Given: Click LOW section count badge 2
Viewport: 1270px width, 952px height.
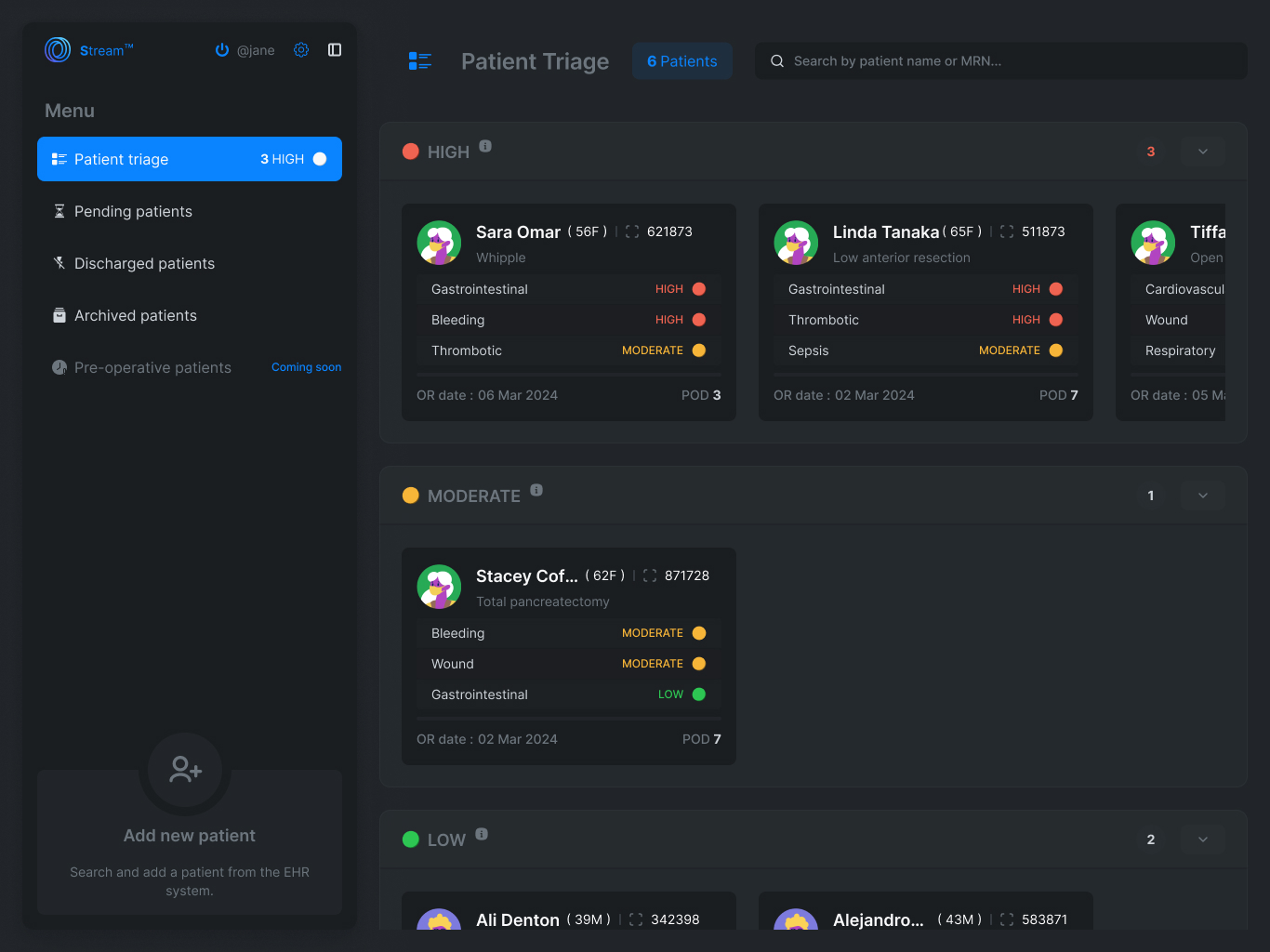Looking at the screenshot, I should coord(1151,840).
